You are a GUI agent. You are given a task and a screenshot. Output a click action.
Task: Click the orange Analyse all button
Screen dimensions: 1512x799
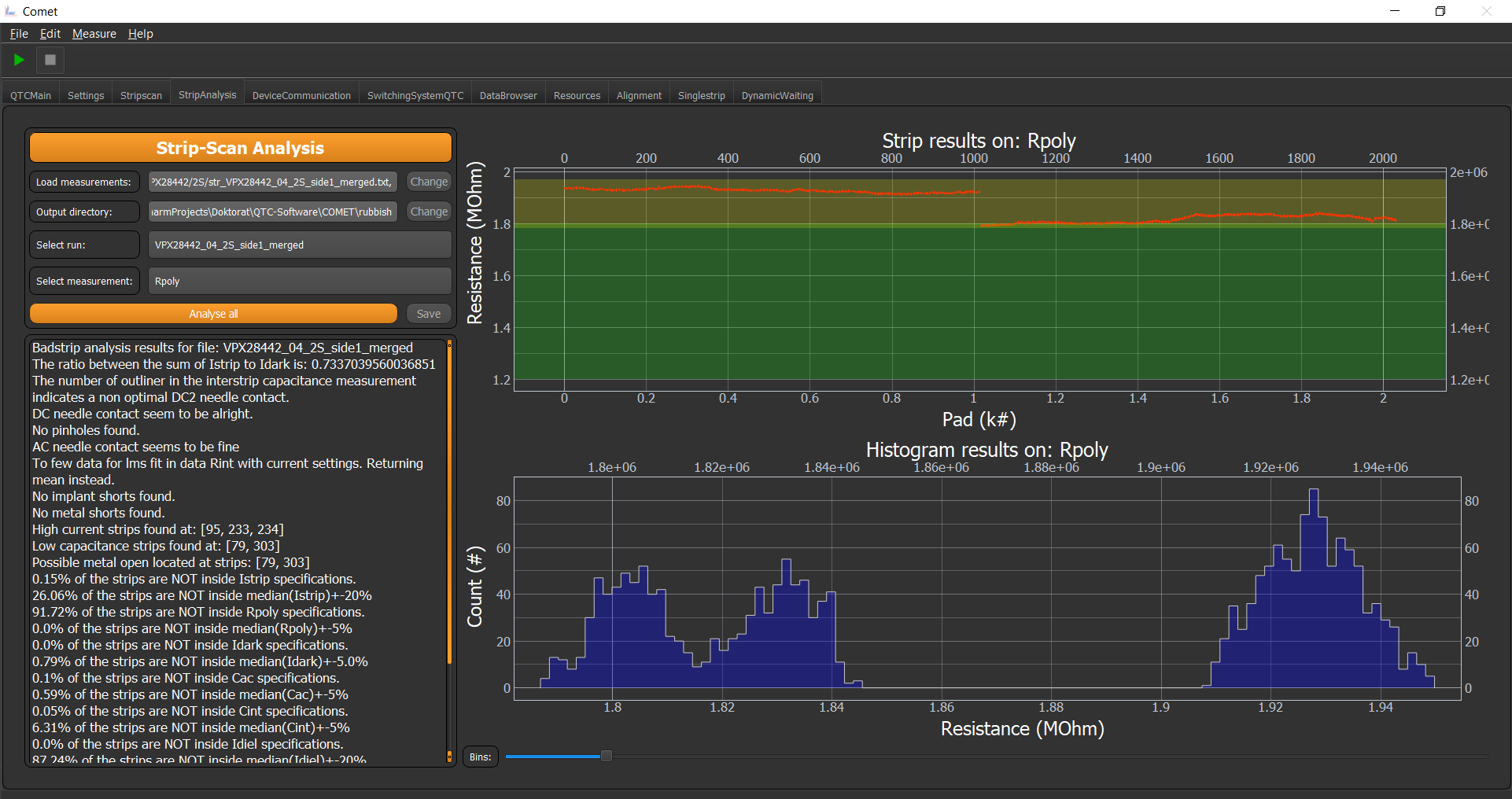coord(213,314)
